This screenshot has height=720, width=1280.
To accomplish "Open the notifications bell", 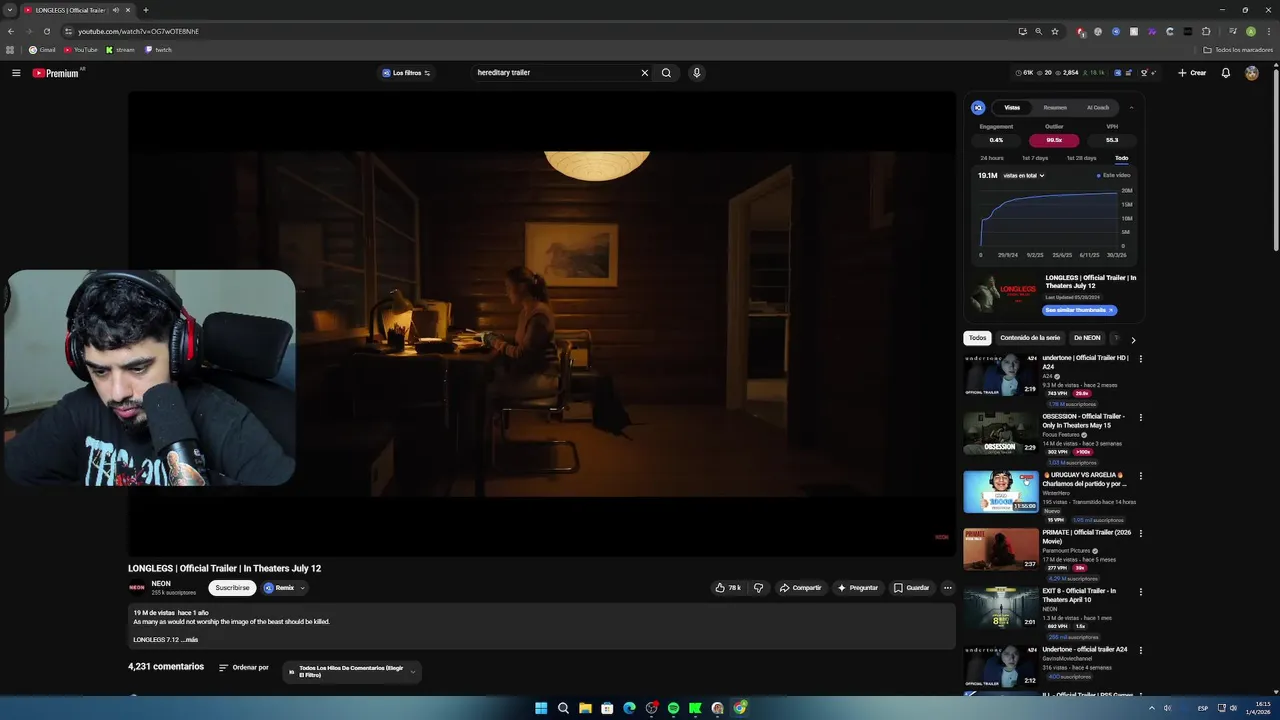I will [1226, 73].
